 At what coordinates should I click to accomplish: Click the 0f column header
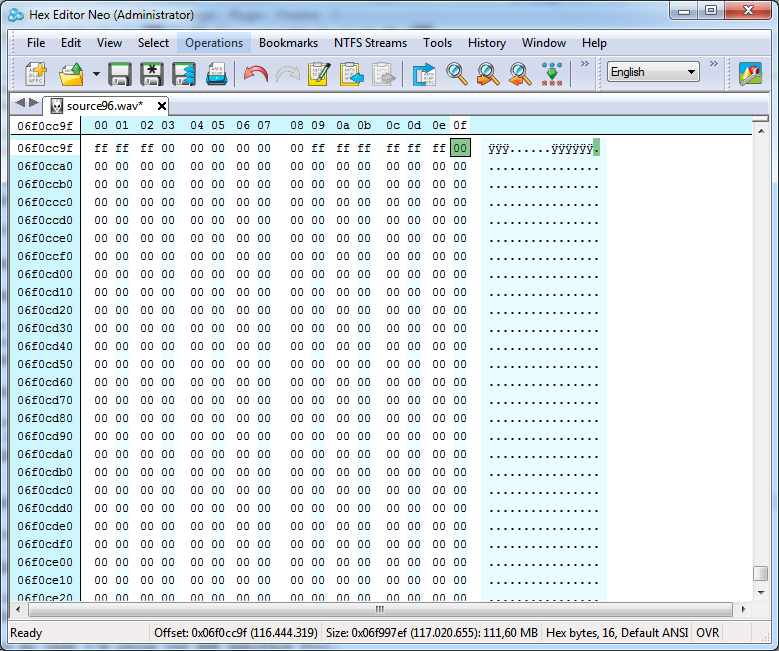[460, 125]
